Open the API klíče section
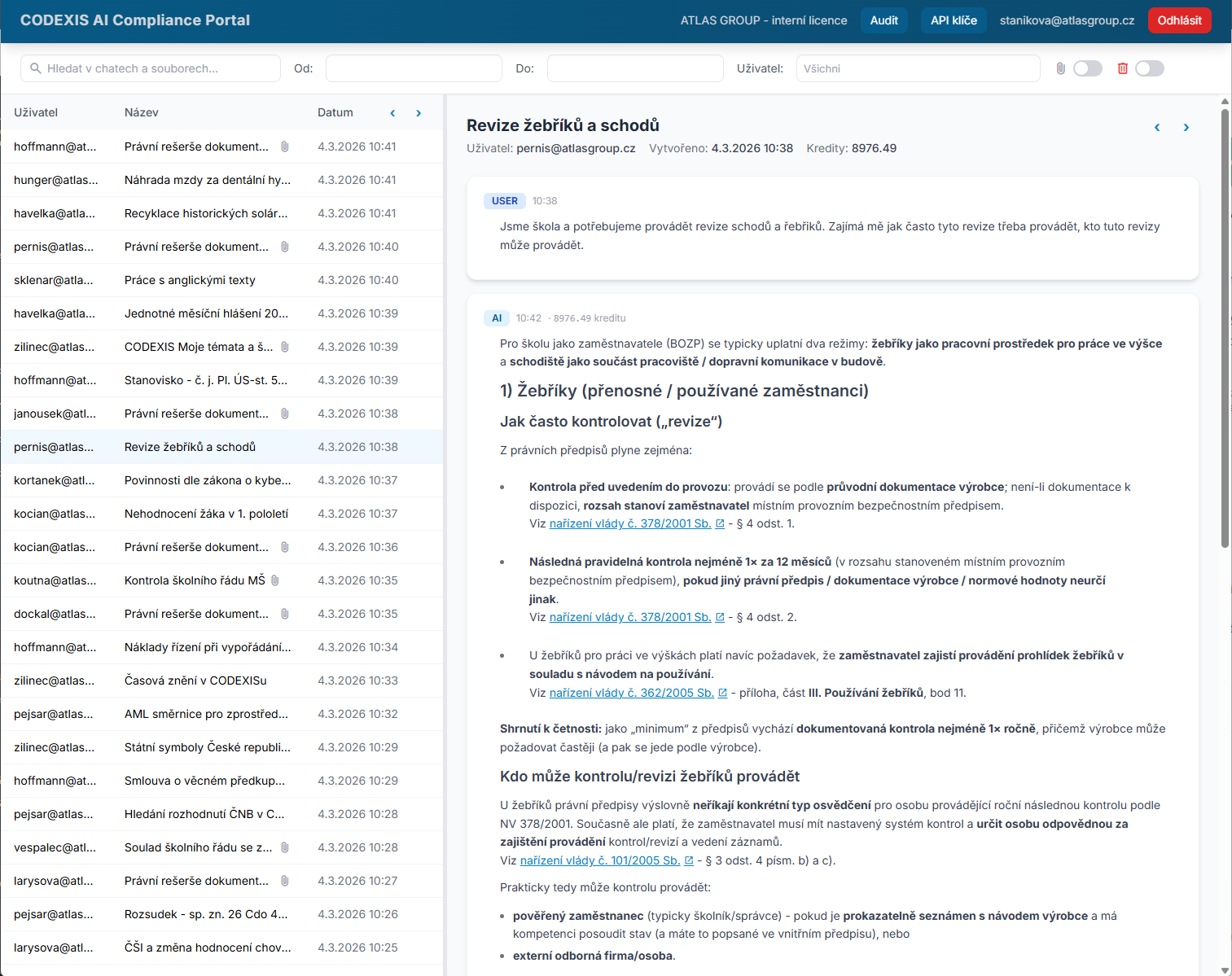Screen dimensions: 1232x976 point(954,20)
